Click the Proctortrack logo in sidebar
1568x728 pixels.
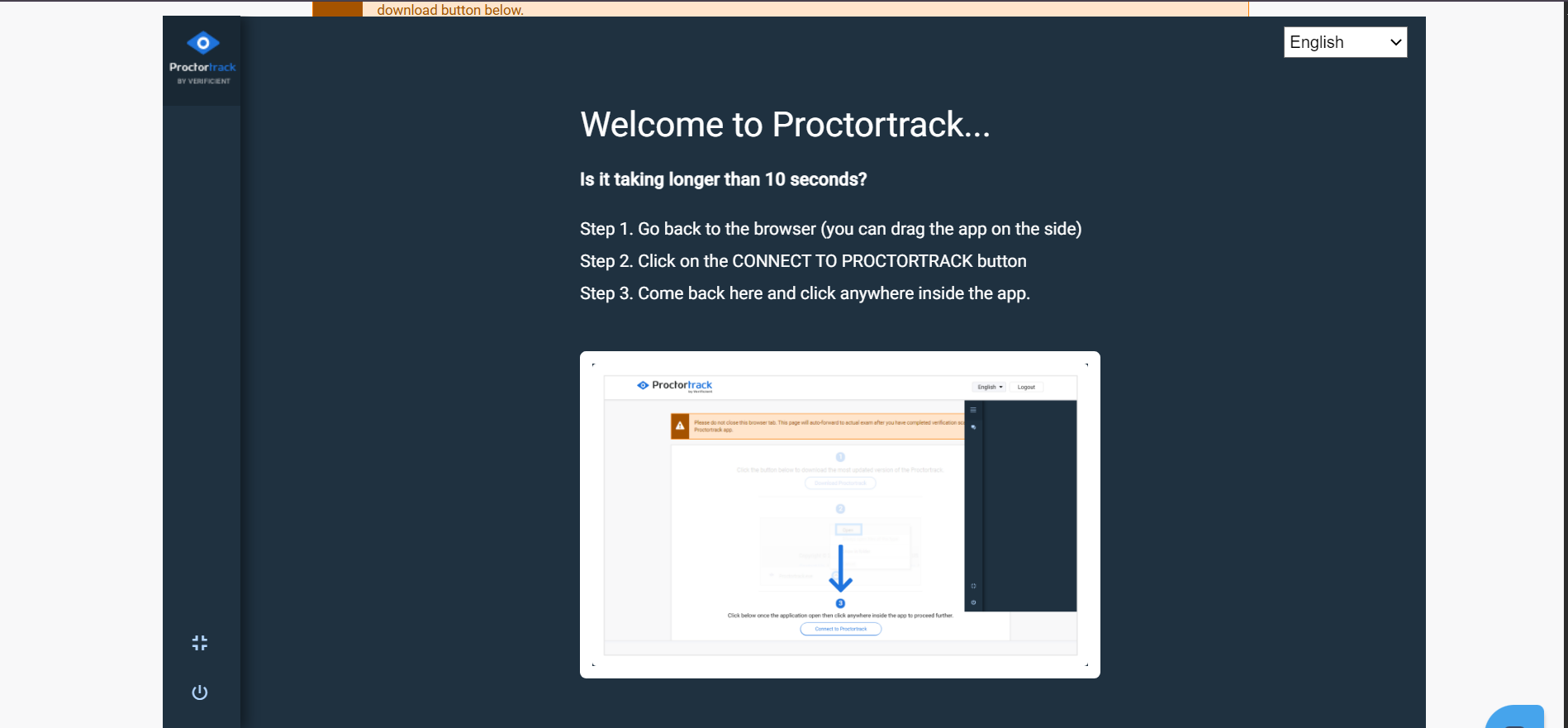tap(202, 58)
